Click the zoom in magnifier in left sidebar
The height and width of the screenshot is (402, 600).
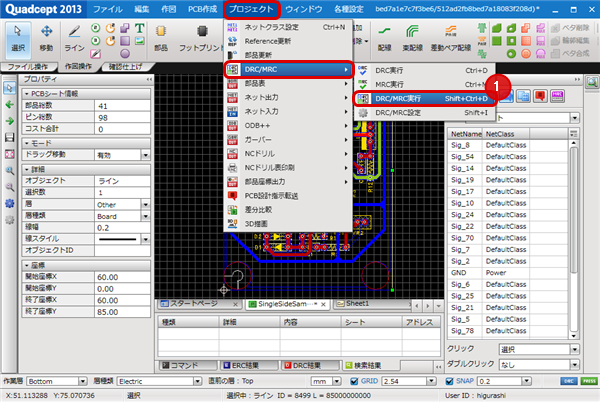(x=10, y=170)
